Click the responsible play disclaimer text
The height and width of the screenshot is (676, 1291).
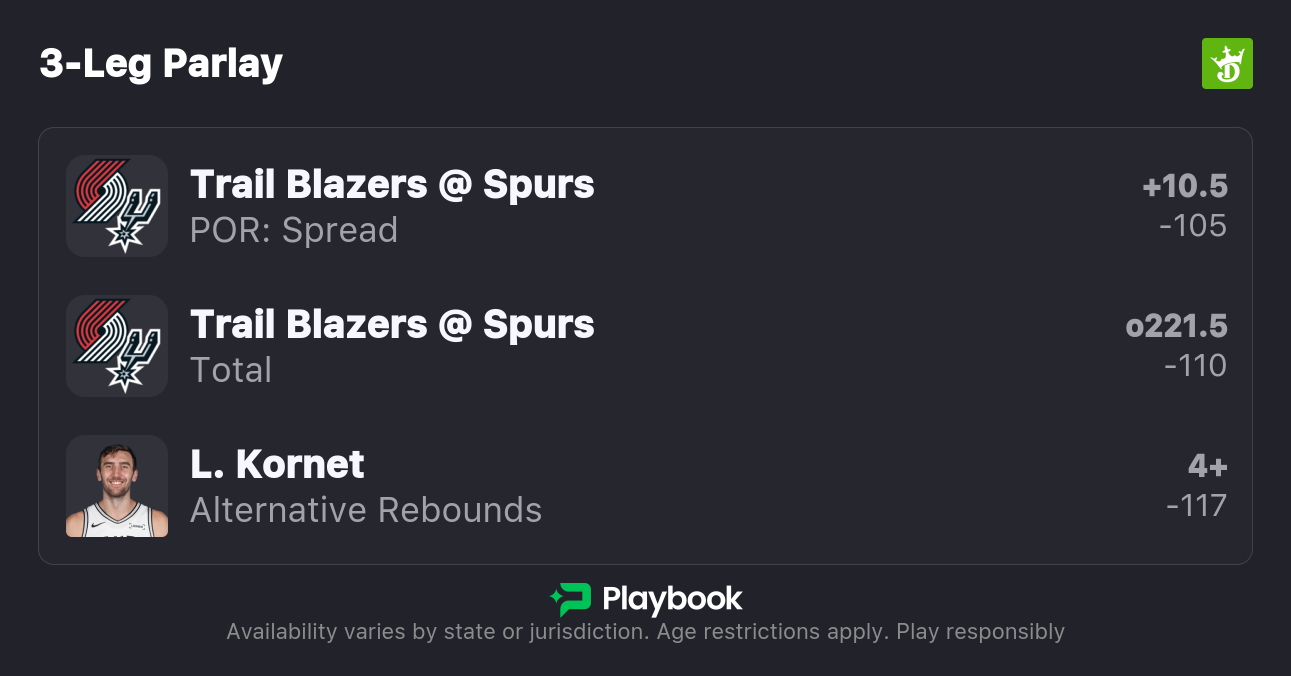point(645,632)
